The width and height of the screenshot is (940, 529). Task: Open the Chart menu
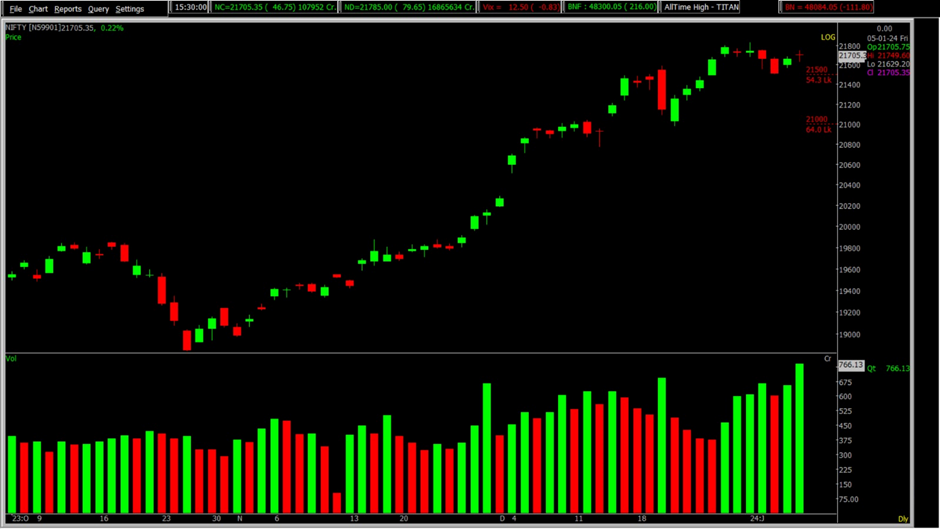coord(38,9)
